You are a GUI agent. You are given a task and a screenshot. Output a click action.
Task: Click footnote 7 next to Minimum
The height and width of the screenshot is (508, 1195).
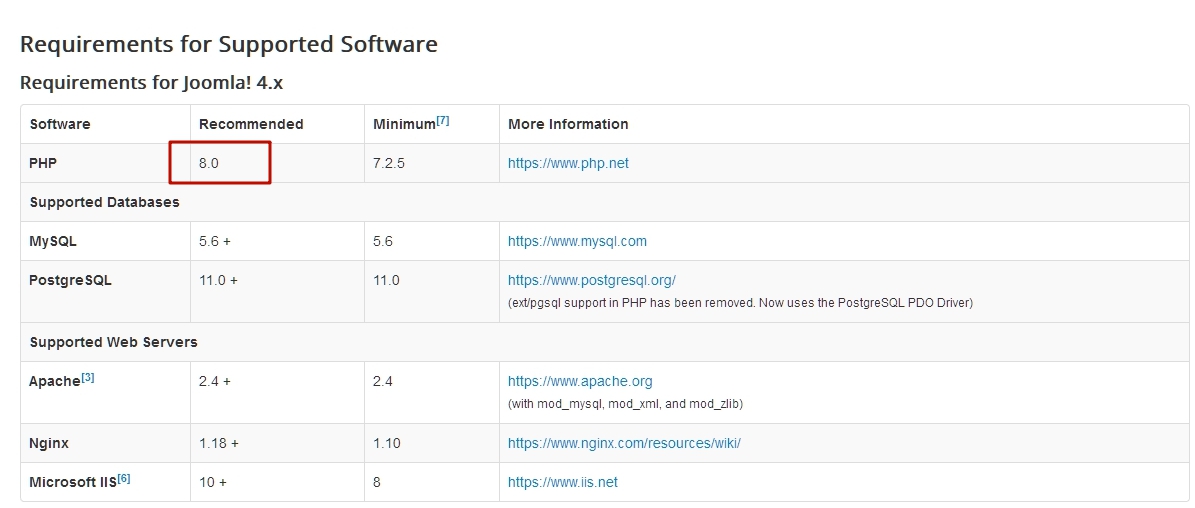(442, 121)
